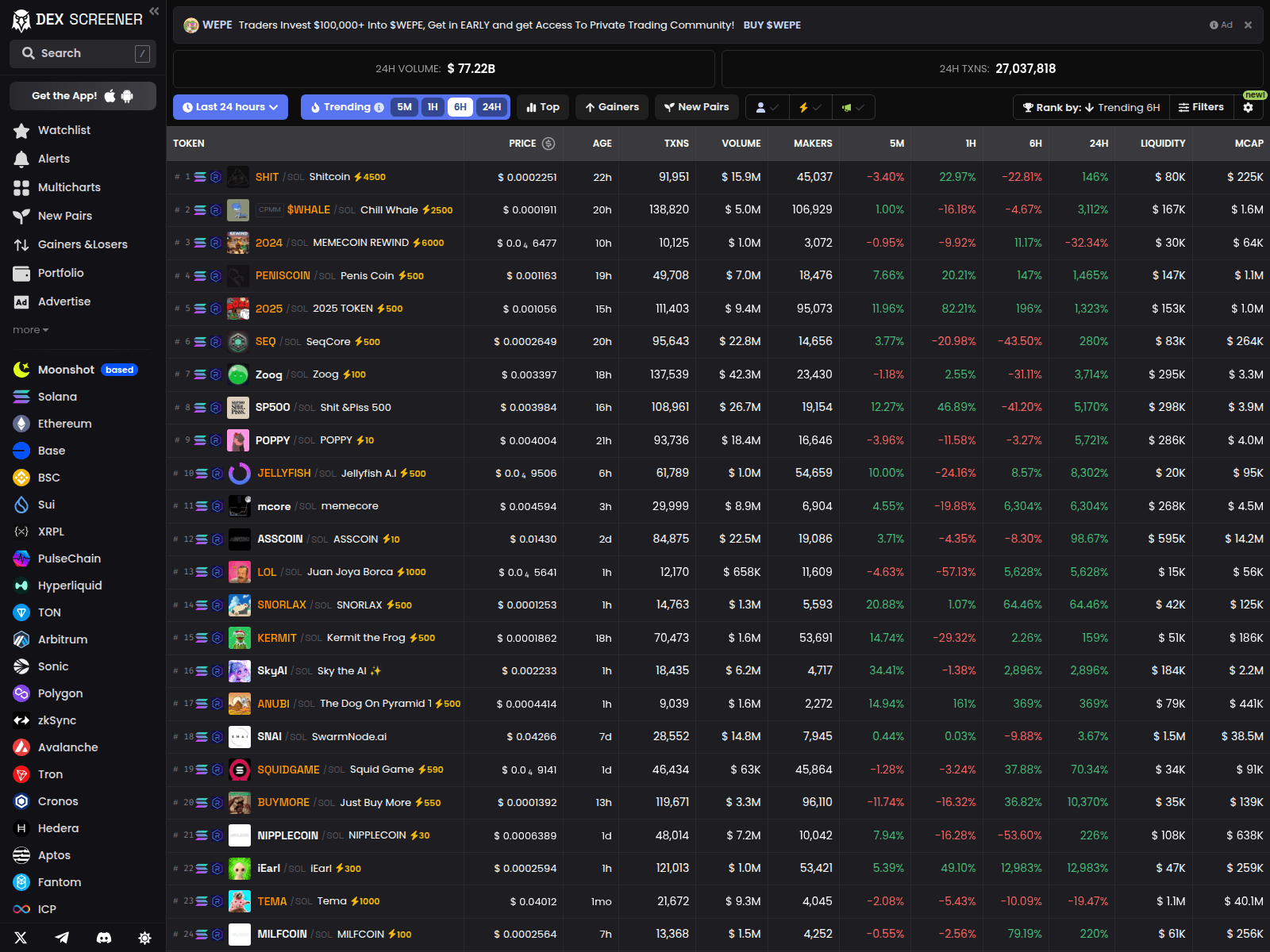Click SNAI price $0.04266
Viewport: 1270px width, 952px height.
531,737
